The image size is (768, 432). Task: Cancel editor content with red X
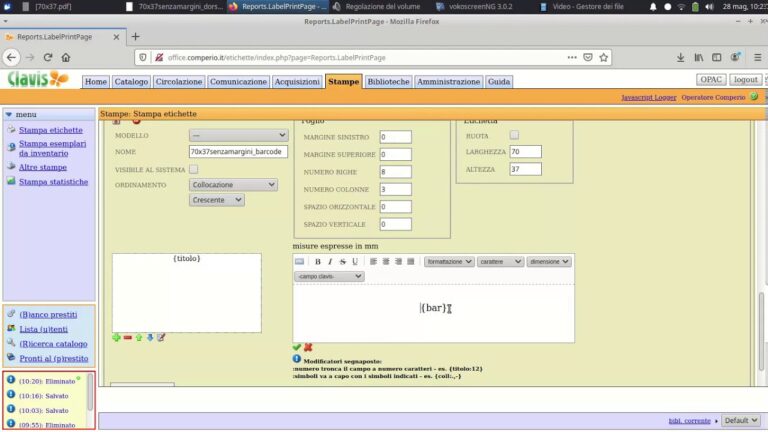point(308,347)
